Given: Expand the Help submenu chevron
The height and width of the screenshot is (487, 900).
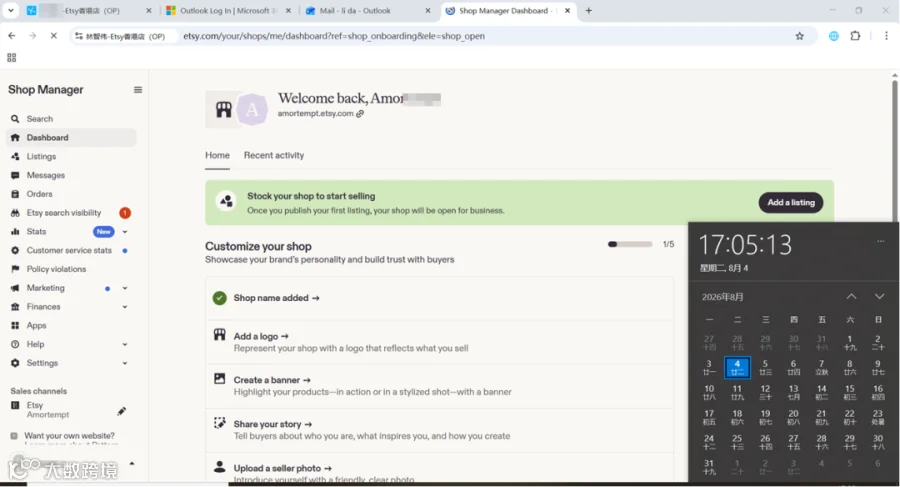Looking at the screenshot, I should 125,345.
